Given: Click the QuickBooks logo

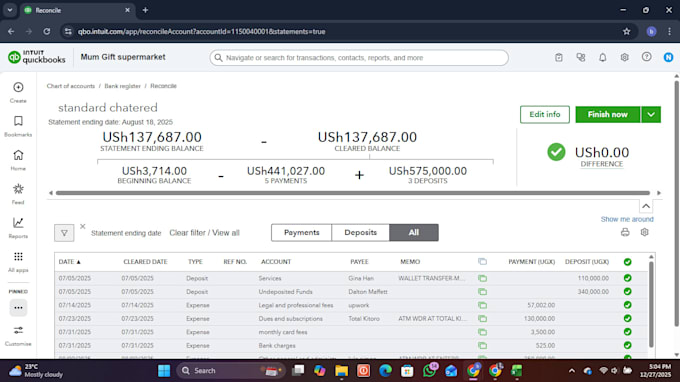Looking at the screenshot, I should point(36,57).
